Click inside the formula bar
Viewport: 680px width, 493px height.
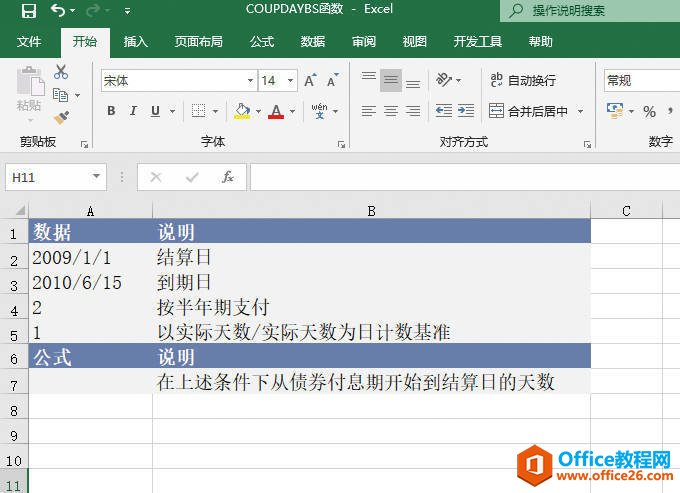(465, 177)
